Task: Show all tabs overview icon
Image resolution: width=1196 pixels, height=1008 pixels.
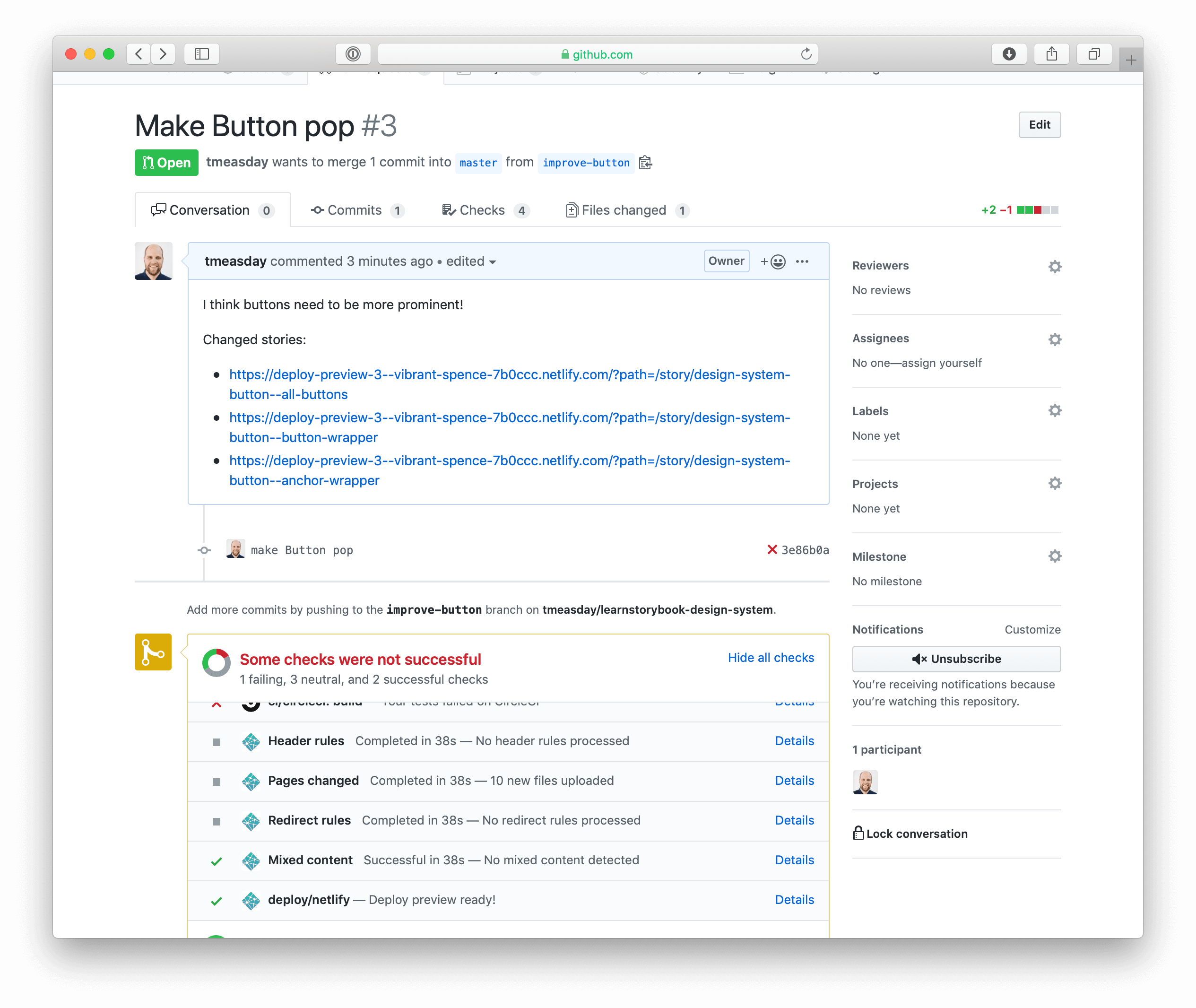Action: click(x=1094, y=54)
